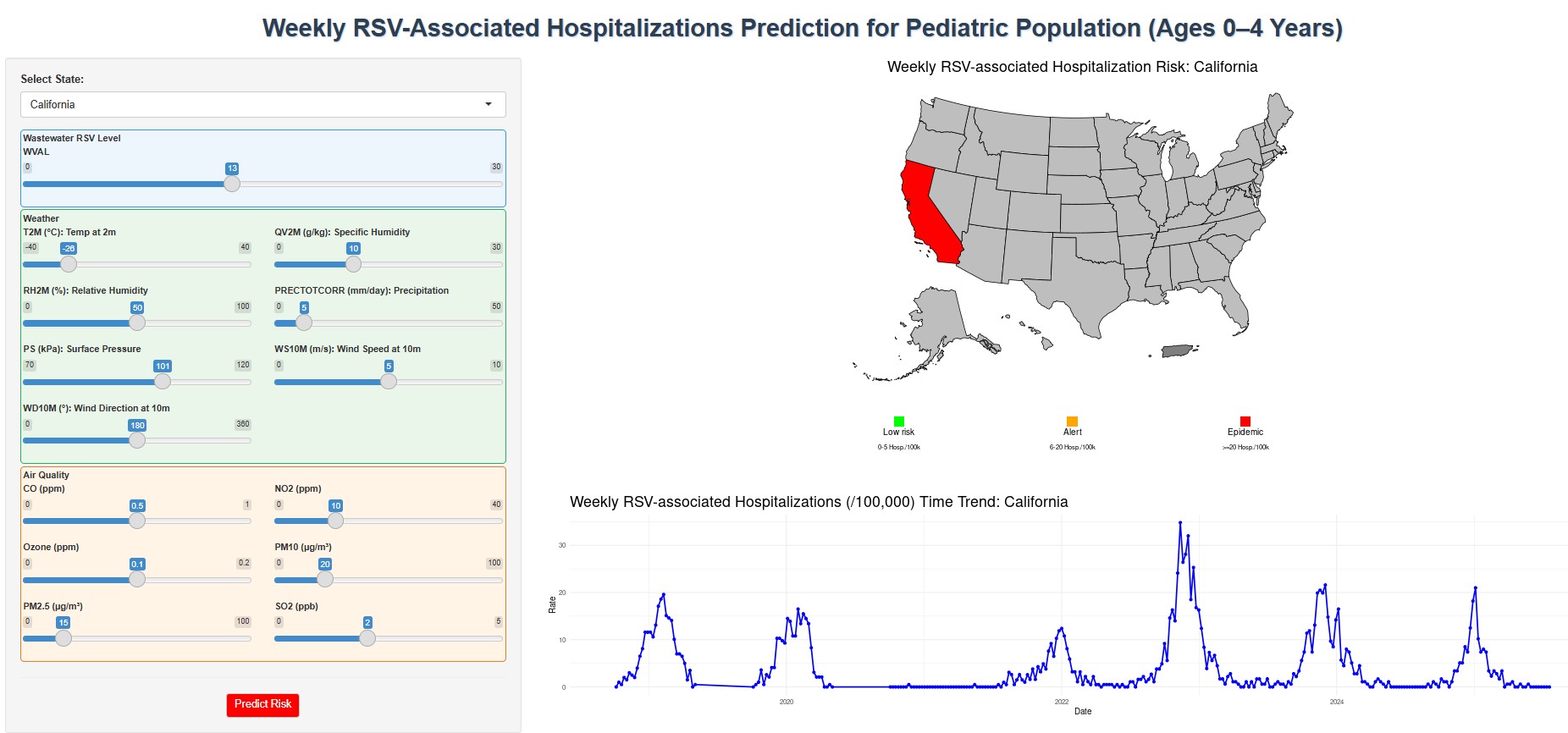Click the Surface Pressure slider handle
Image resolution: width=1568 pixels, height=733 pixels.
coord(163,382)
